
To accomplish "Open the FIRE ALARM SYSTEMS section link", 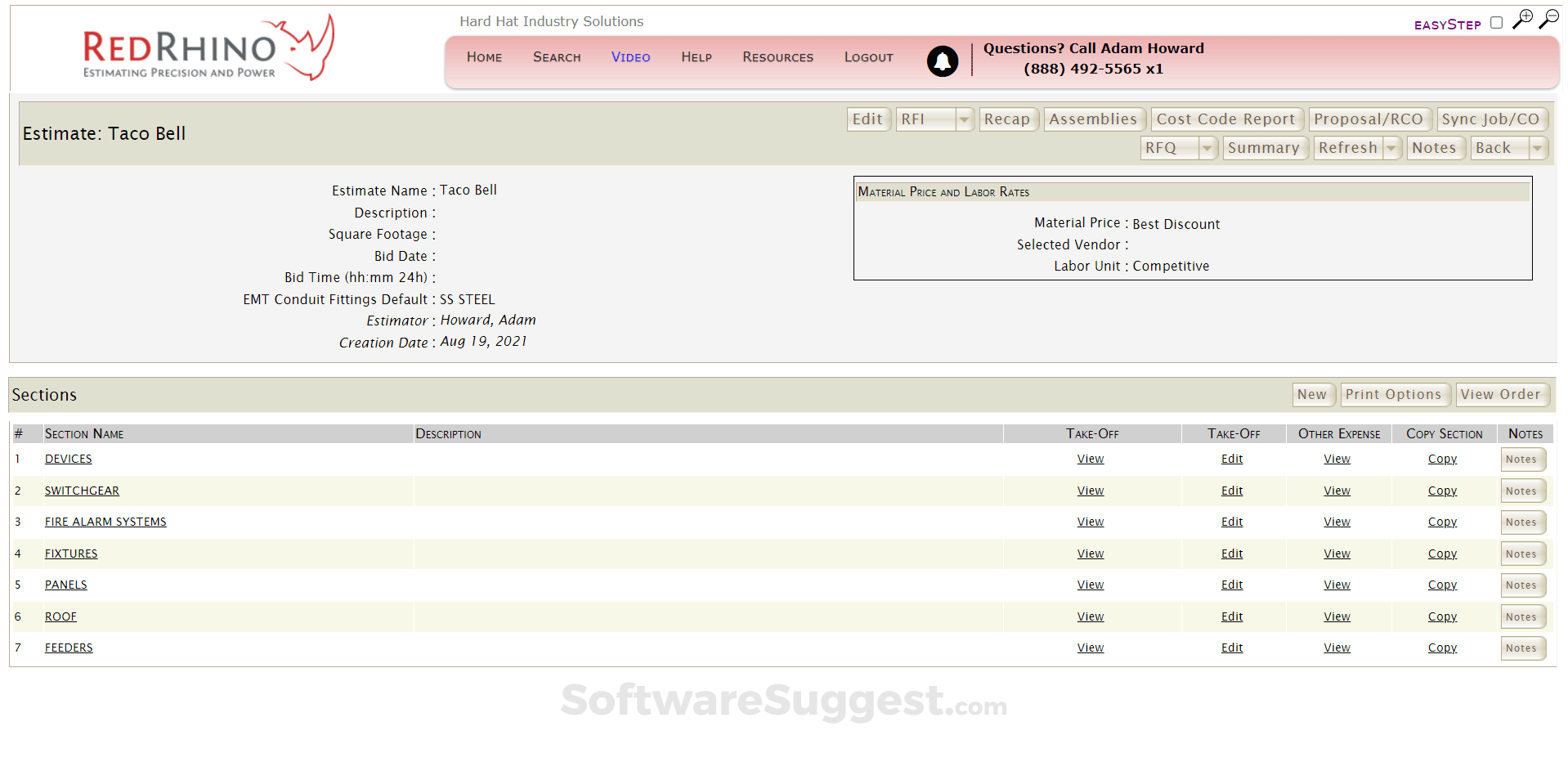I will [x=105, y=522].
